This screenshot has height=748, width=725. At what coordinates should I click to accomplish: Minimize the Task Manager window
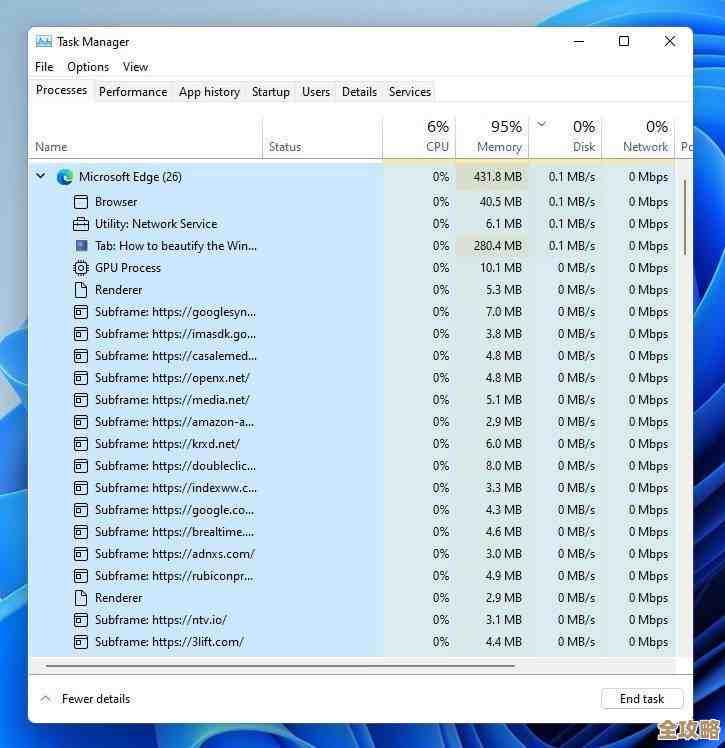(x=579, y=42)
